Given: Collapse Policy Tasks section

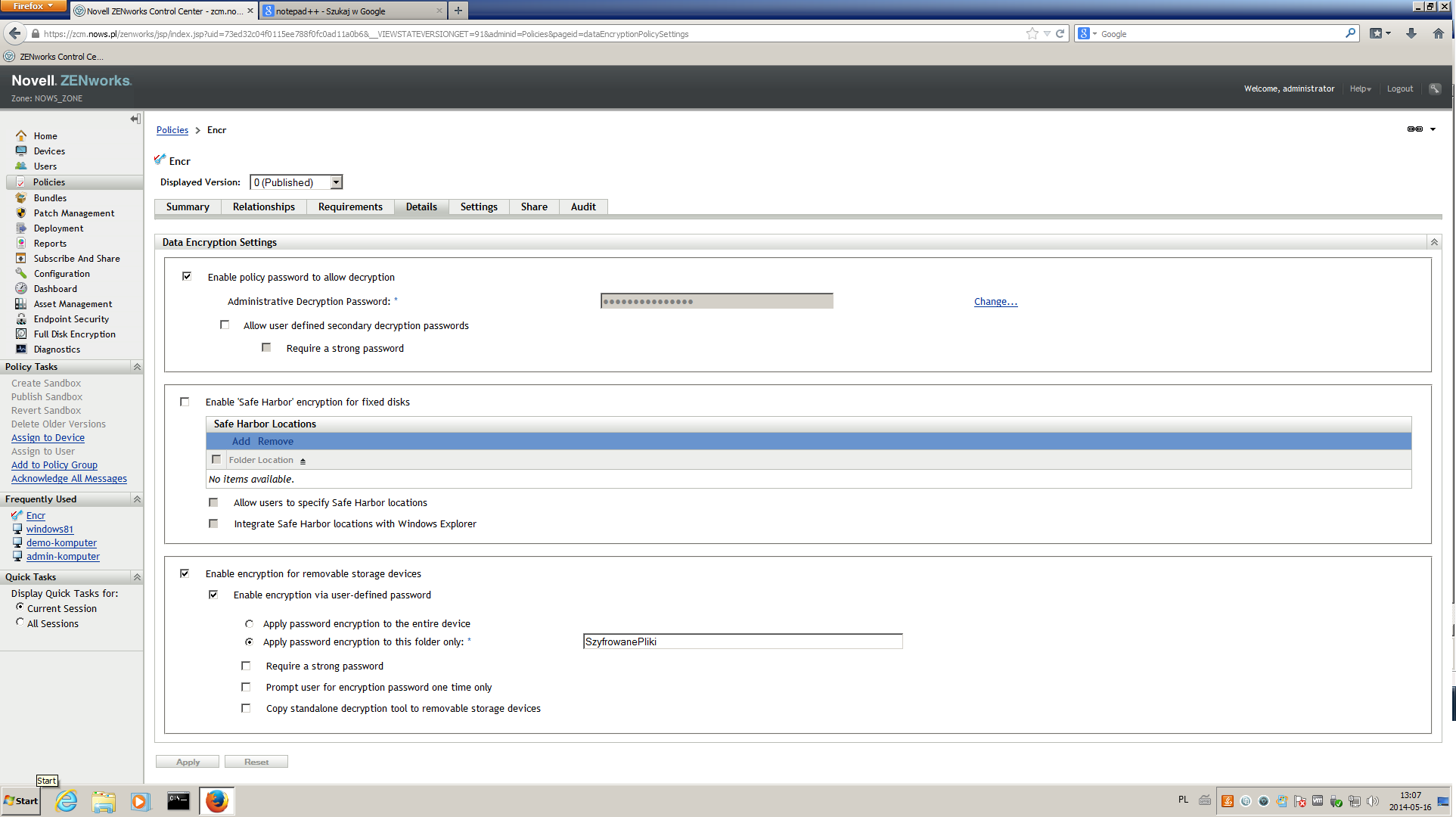Looking at the screenshot, I should coord(137,367).
